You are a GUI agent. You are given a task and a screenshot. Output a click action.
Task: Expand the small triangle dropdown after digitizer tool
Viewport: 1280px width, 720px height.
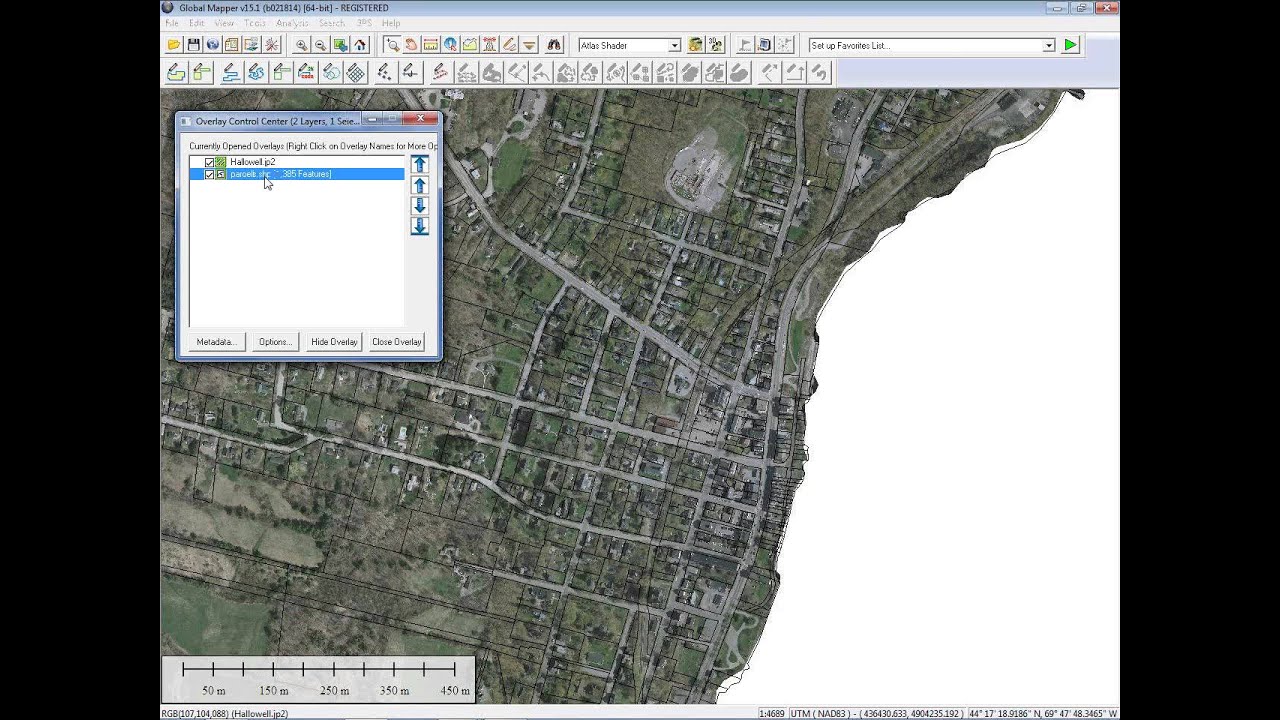pyautogui.click(x=530, y=45)
